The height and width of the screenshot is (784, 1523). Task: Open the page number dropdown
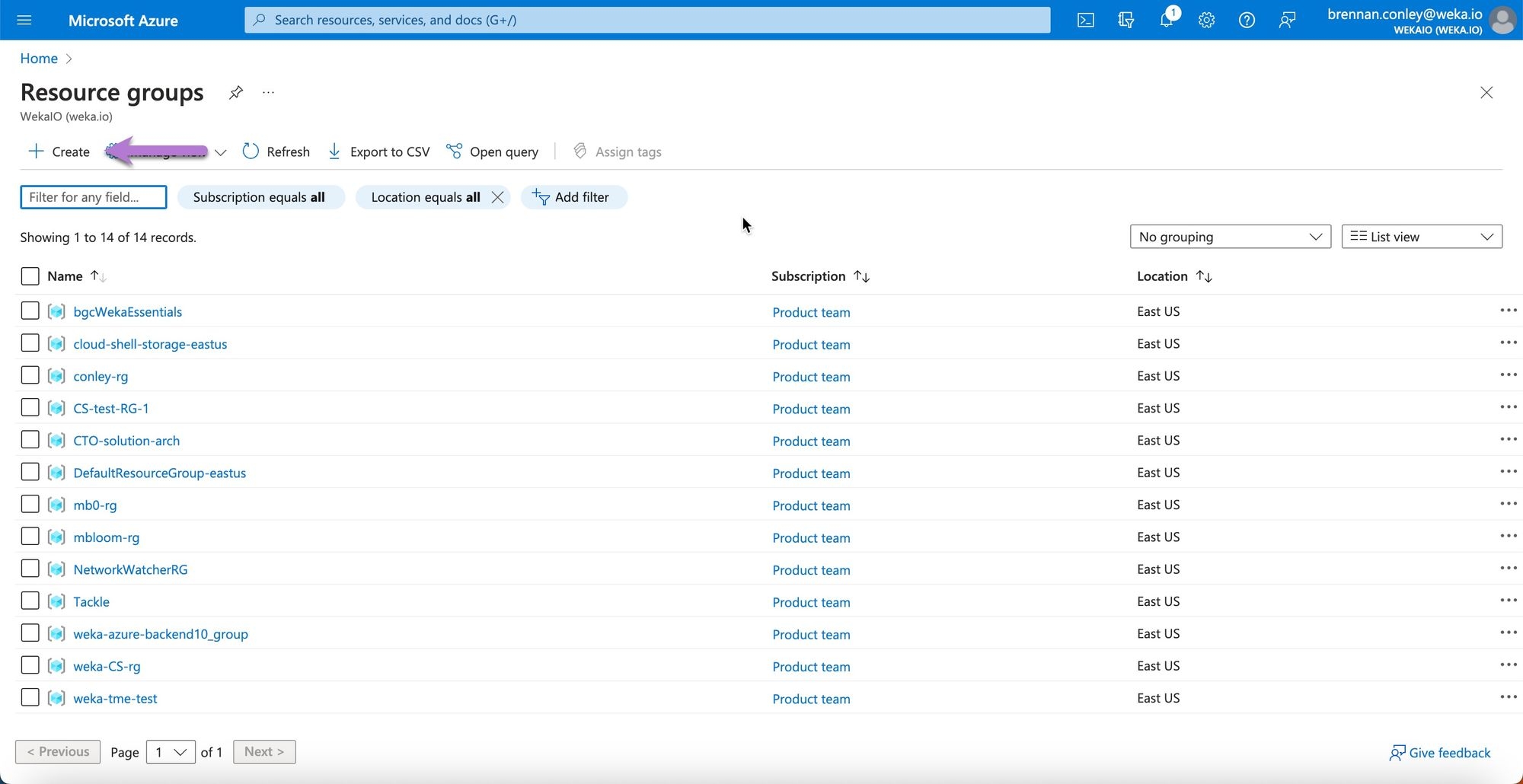(x=171, y=752)
